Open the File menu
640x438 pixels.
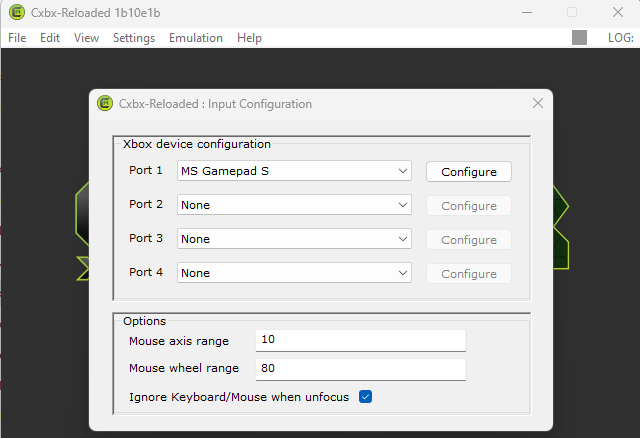point(17,38)
